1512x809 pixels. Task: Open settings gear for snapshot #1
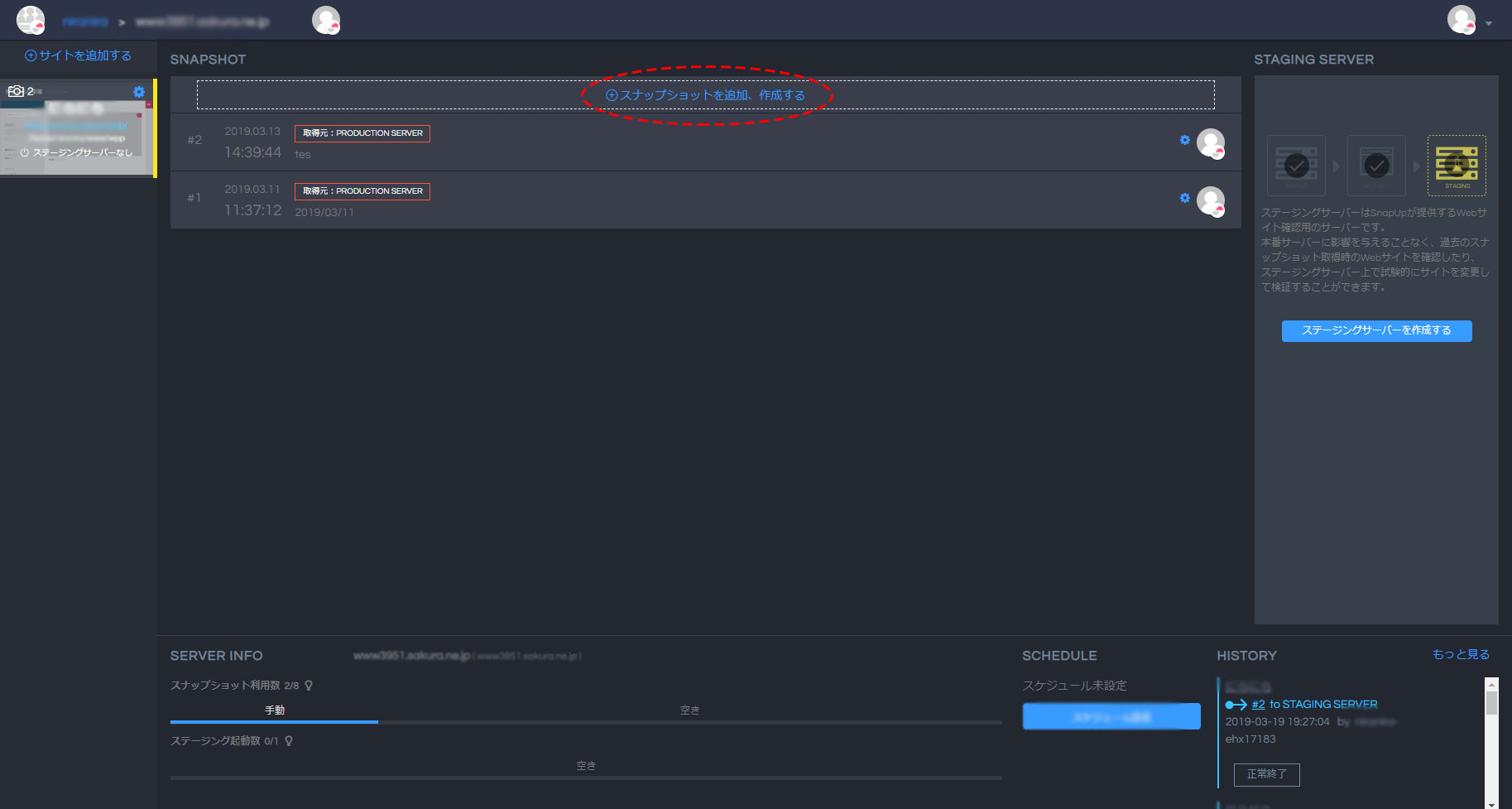point(1184,198)
